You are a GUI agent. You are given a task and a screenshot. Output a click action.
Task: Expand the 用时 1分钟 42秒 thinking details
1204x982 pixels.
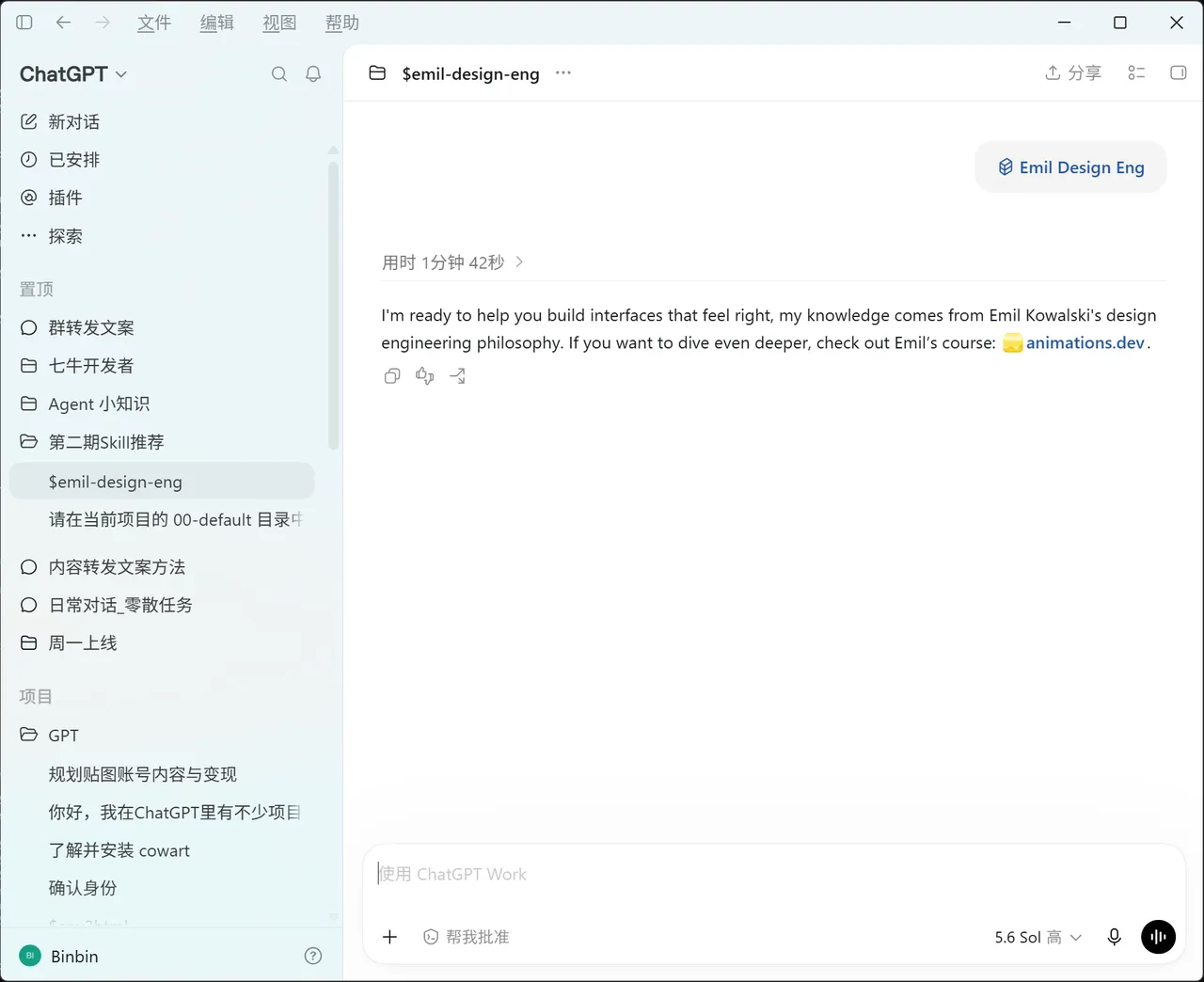452,262
